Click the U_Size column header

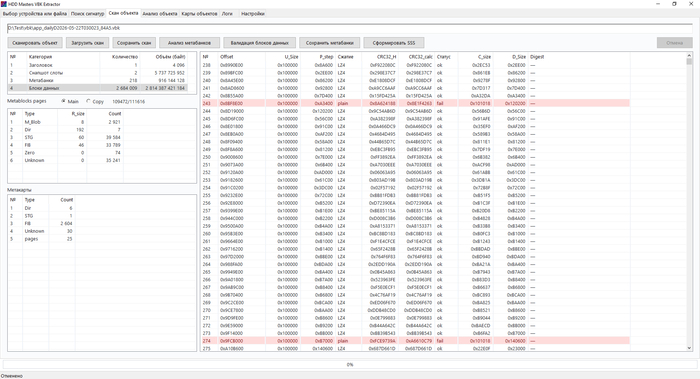[282, 57]
